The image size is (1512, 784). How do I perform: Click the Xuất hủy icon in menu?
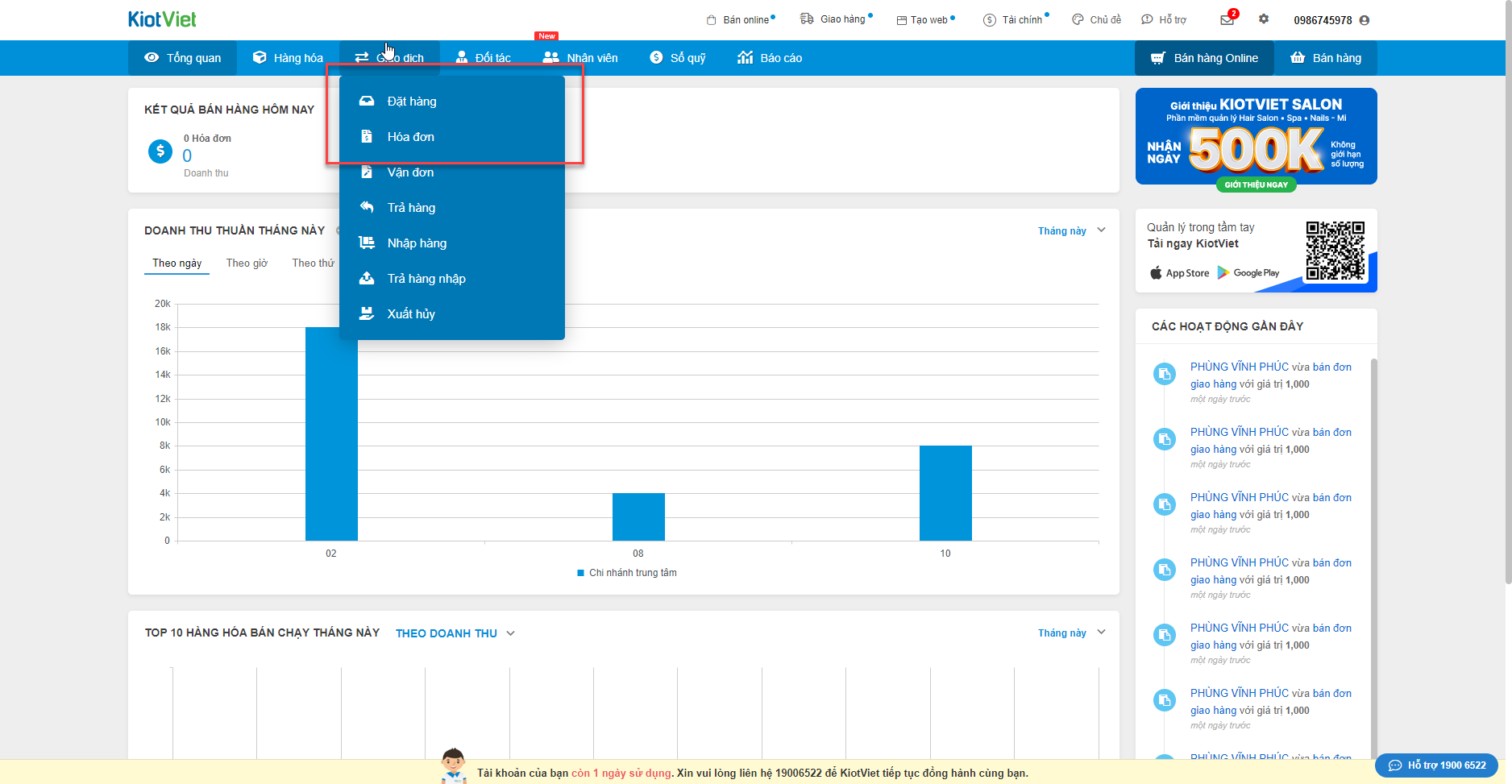(367, 314)
